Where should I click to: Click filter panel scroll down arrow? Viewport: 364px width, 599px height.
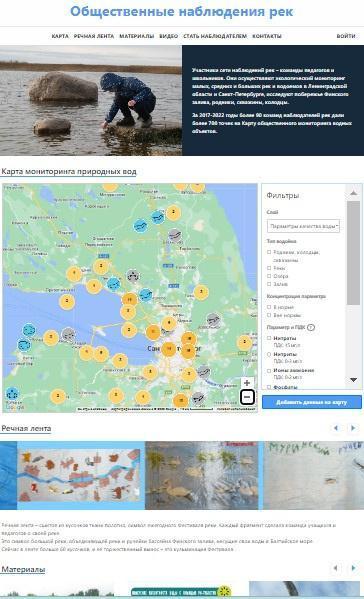pos(353,380)
